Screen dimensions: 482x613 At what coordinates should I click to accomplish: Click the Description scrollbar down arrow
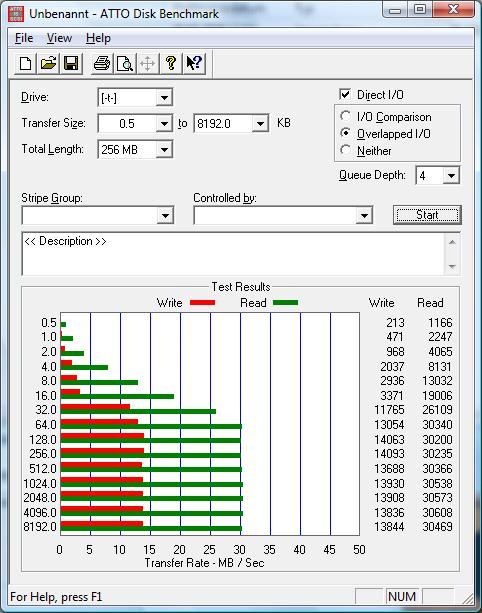tap(452, 266)
